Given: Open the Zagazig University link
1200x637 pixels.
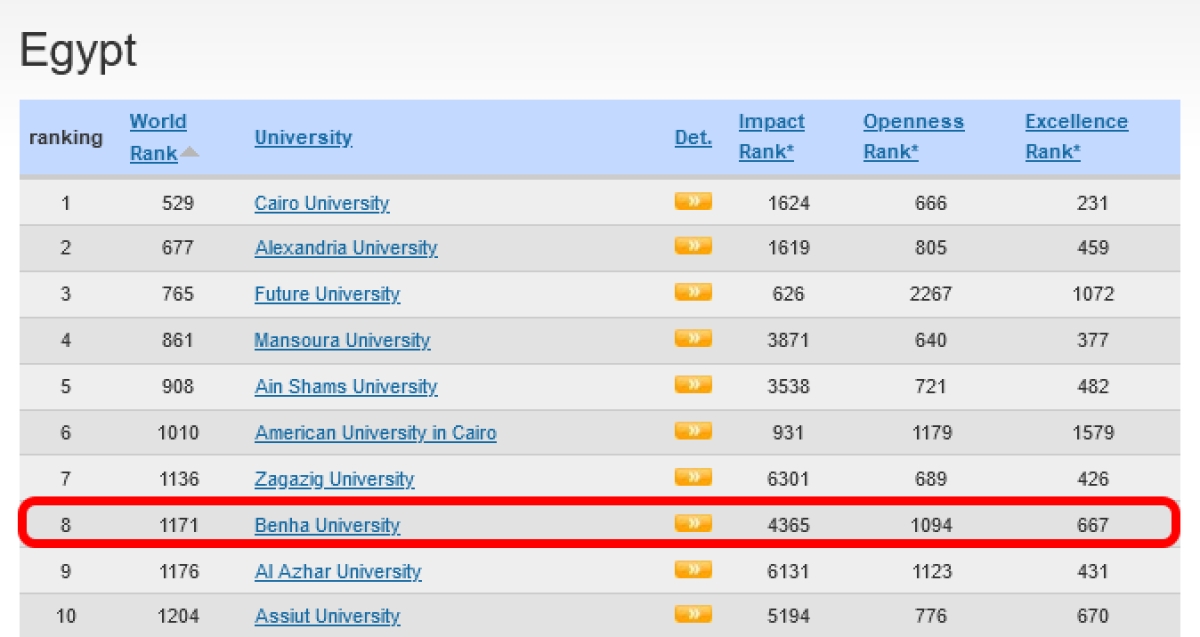Looking at the screenshot, I should (334, 479).
